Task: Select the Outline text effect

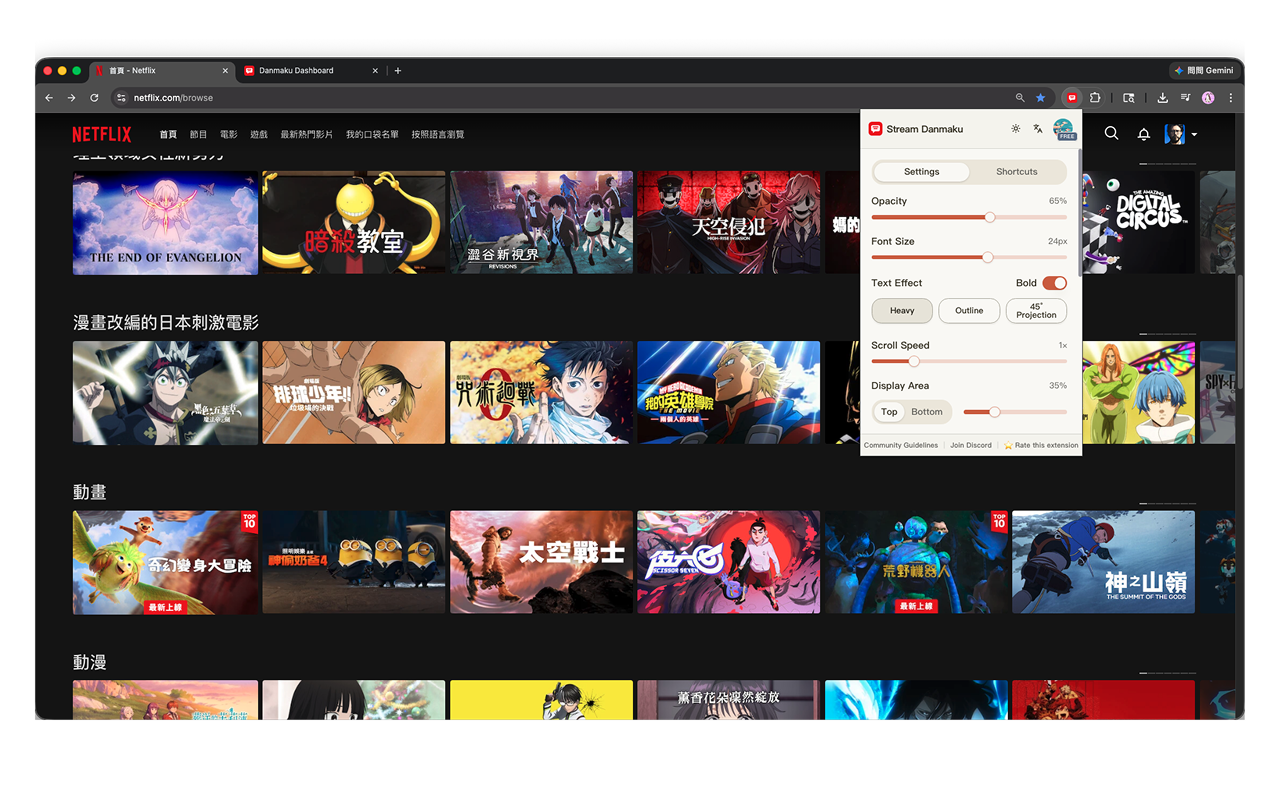Action: 969,311
